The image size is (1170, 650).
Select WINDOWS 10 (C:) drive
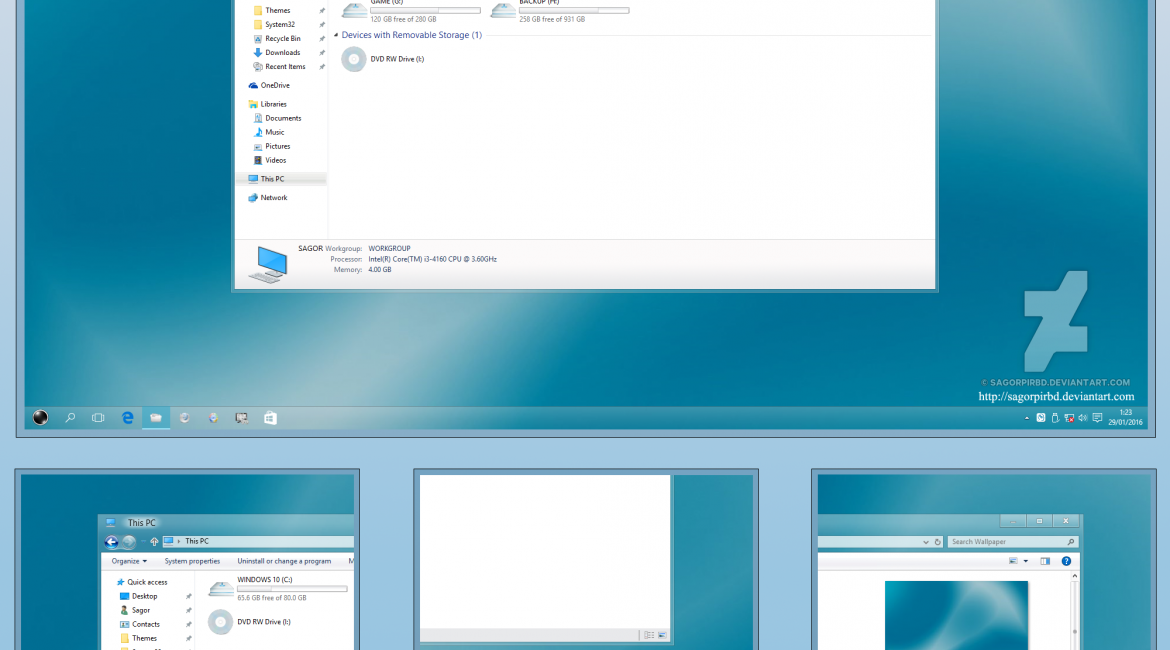point(277,588)
